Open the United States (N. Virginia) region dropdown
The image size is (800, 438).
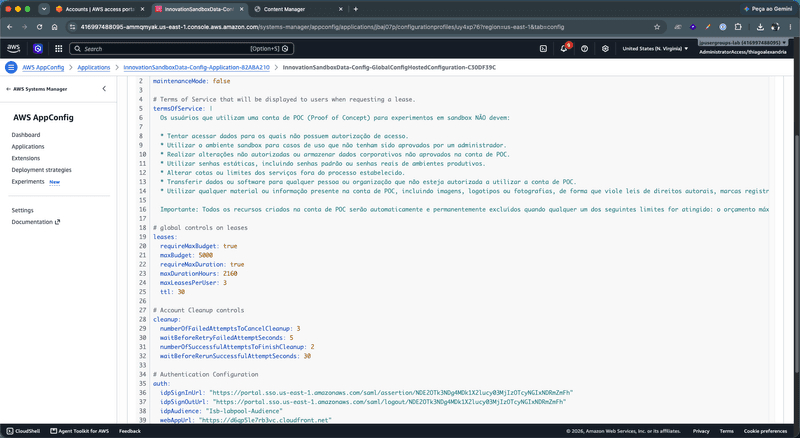pos(655,48)
